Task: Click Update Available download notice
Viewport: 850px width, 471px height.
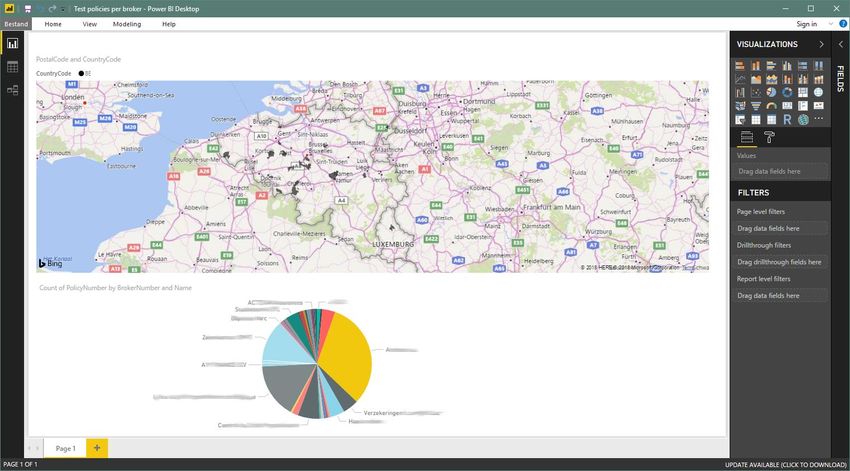Action: [785, 464]
